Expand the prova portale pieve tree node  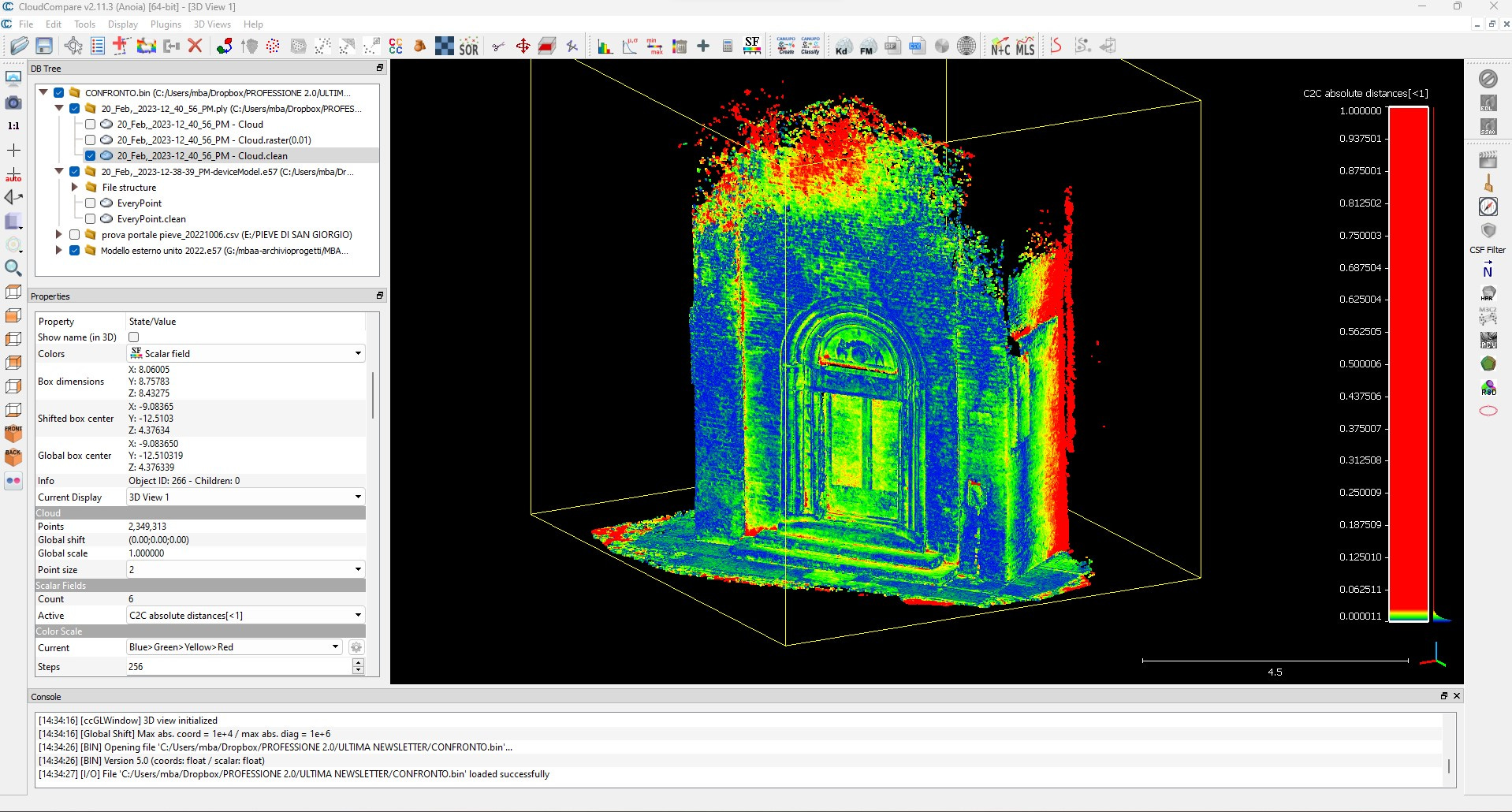point(58,234)
